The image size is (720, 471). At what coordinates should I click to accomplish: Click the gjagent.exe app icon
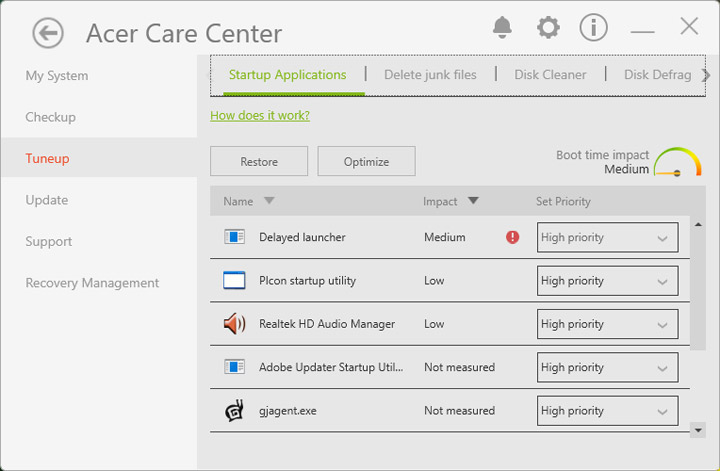(234, 410)
